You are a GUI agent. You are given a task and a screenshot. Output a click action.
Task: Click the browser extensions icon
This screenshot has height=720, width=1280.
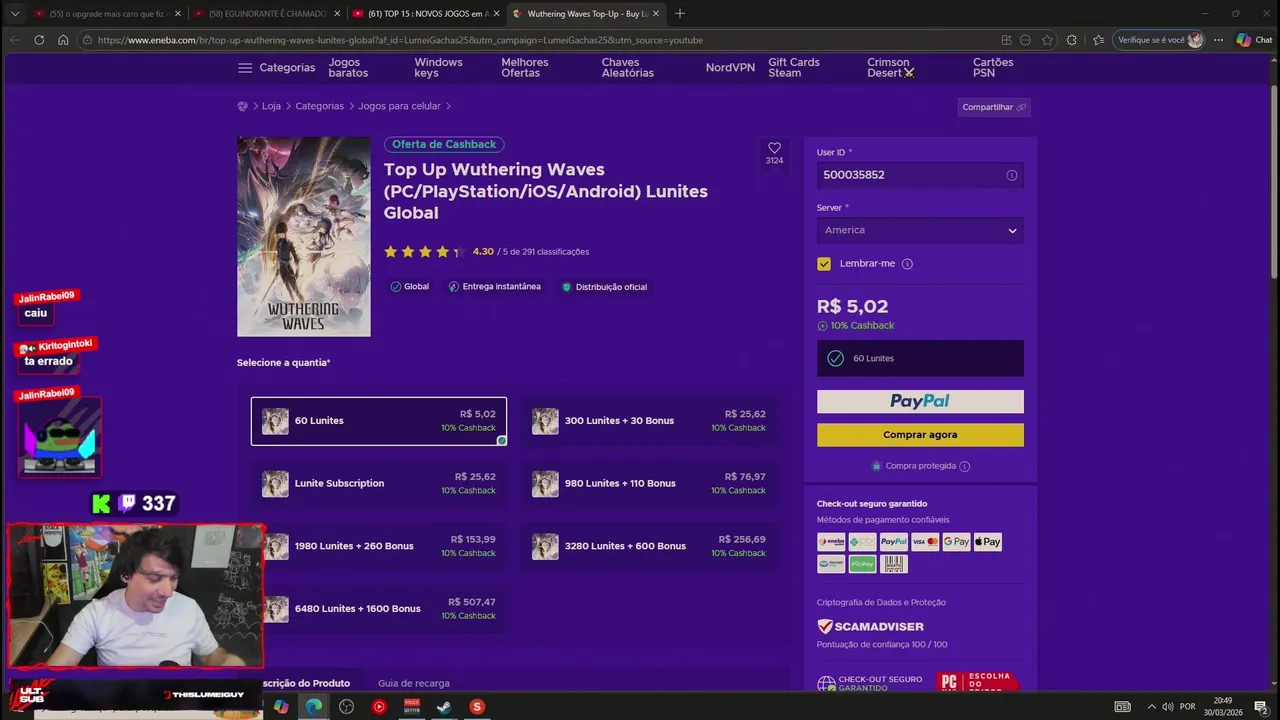coord(1072,40)
